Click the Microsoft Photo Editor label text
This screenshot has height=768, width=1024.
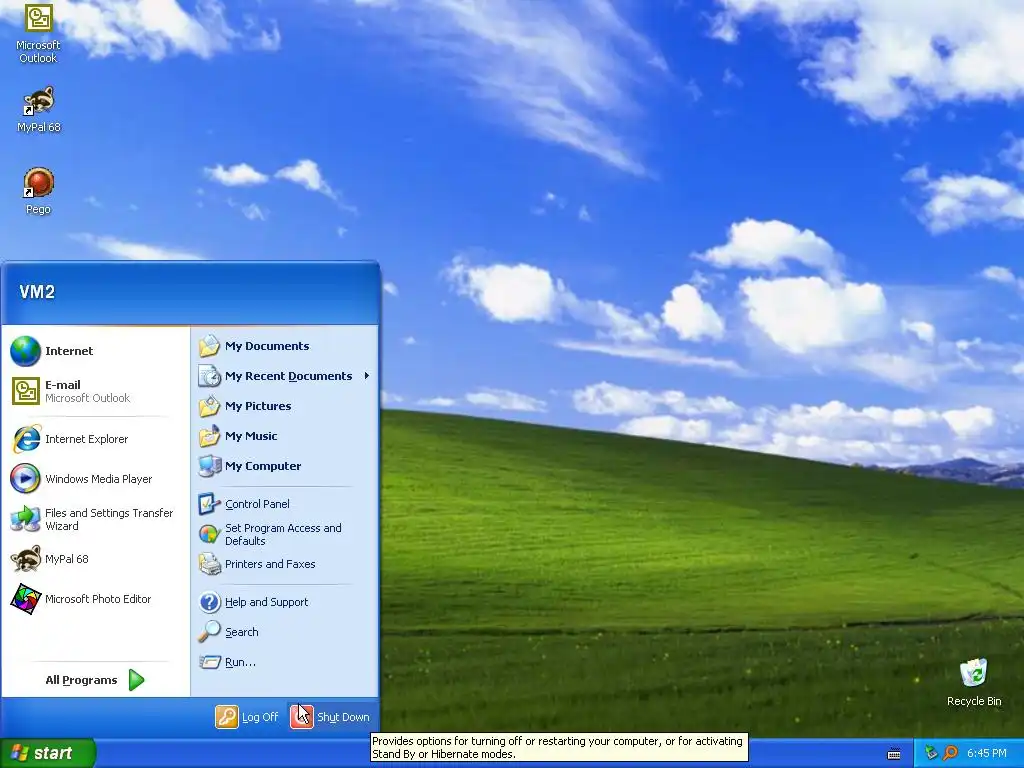(98, 599)
